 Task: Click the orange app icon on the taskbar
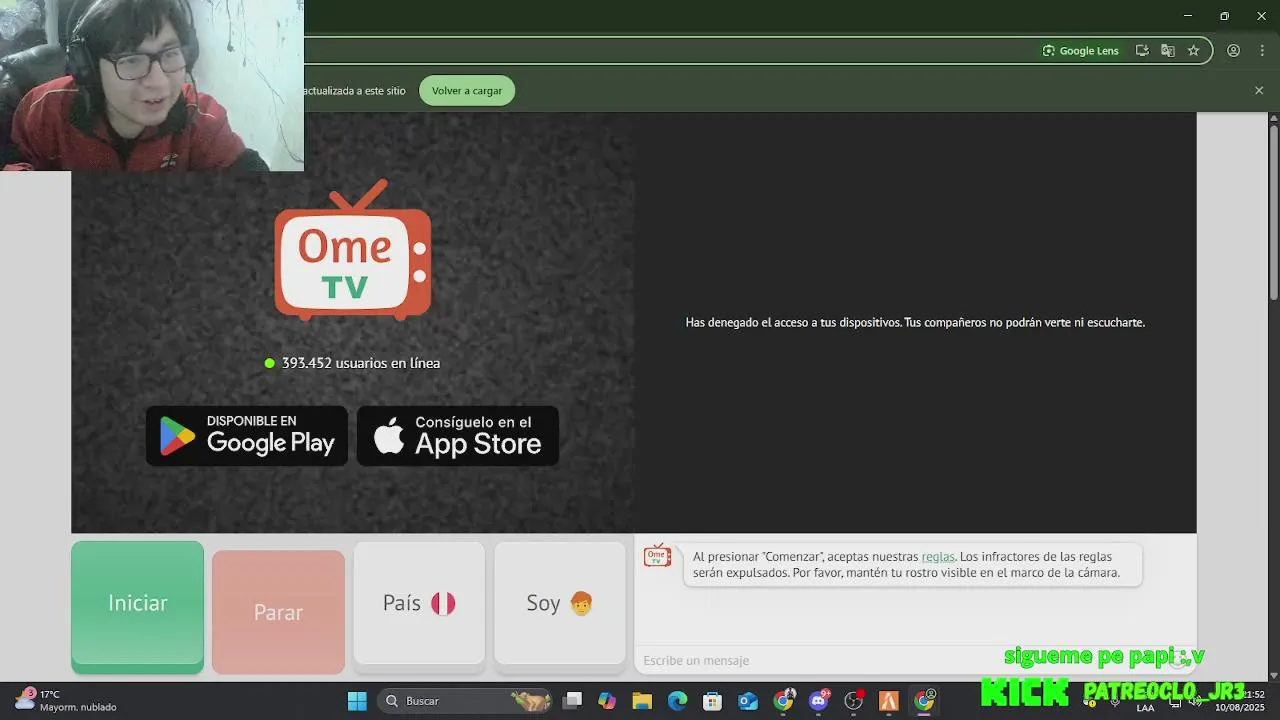pos(889,701)
